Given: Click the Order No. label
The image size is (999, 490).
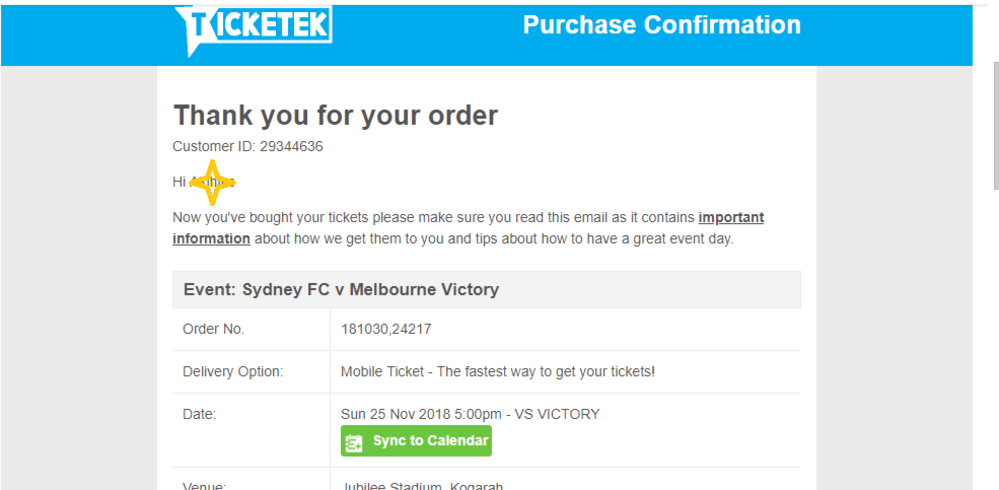Looking at the screenshot, I should point(213,329).
